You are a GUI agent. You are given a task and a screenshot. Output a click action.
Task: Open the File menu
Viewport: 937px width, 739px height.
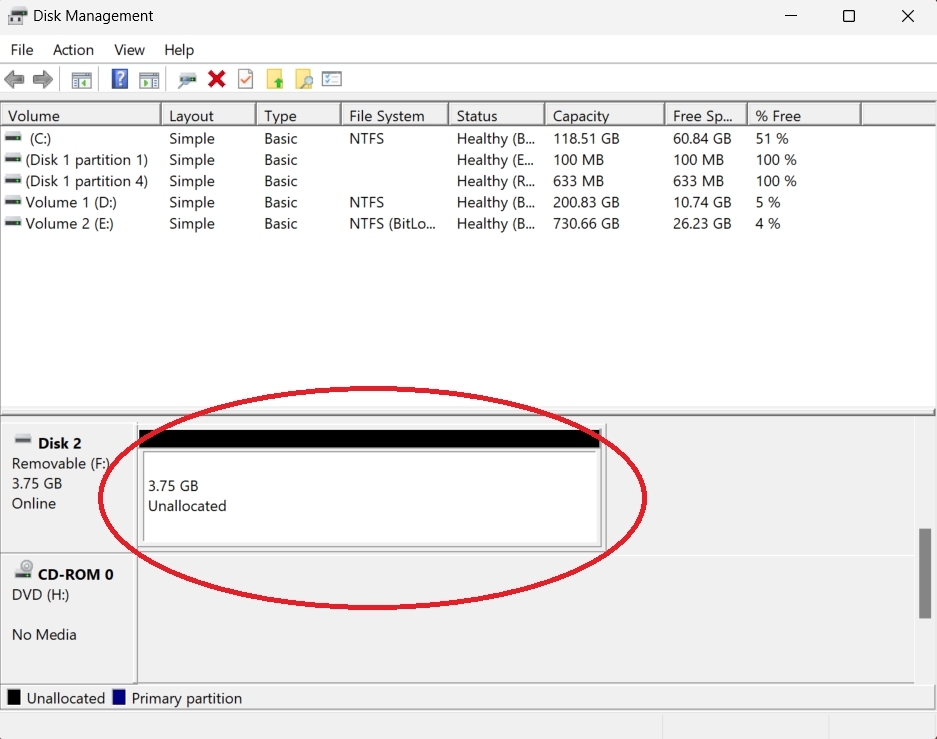21,50
